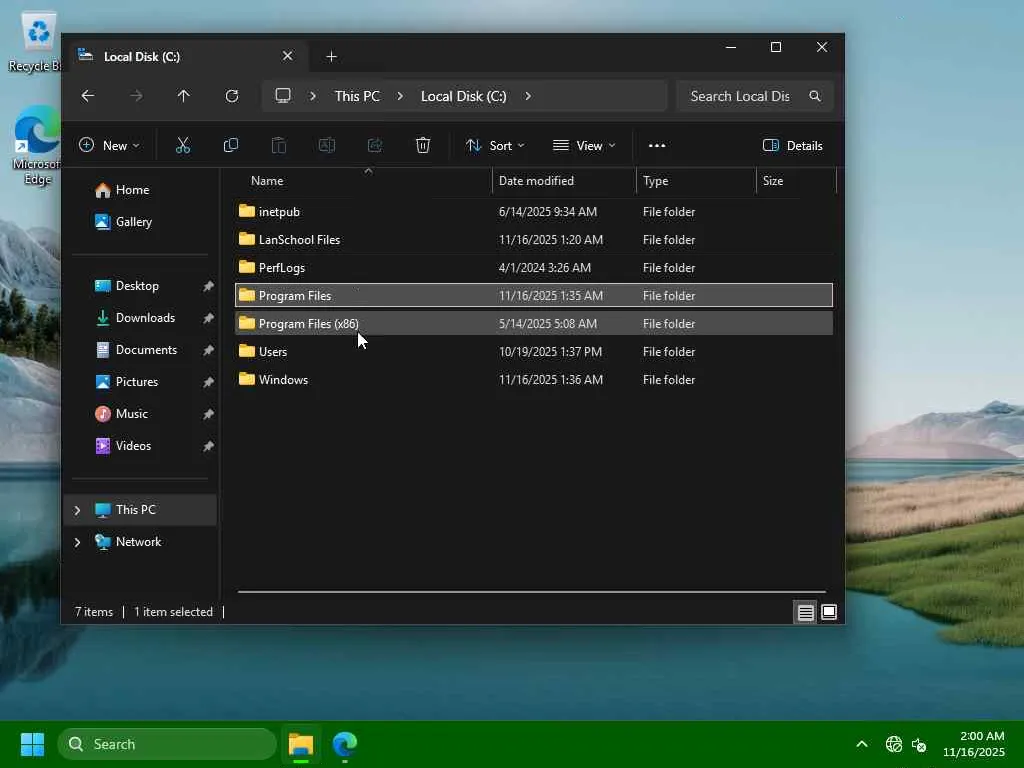Open See more options ellipsis

(x=657, y=145)
